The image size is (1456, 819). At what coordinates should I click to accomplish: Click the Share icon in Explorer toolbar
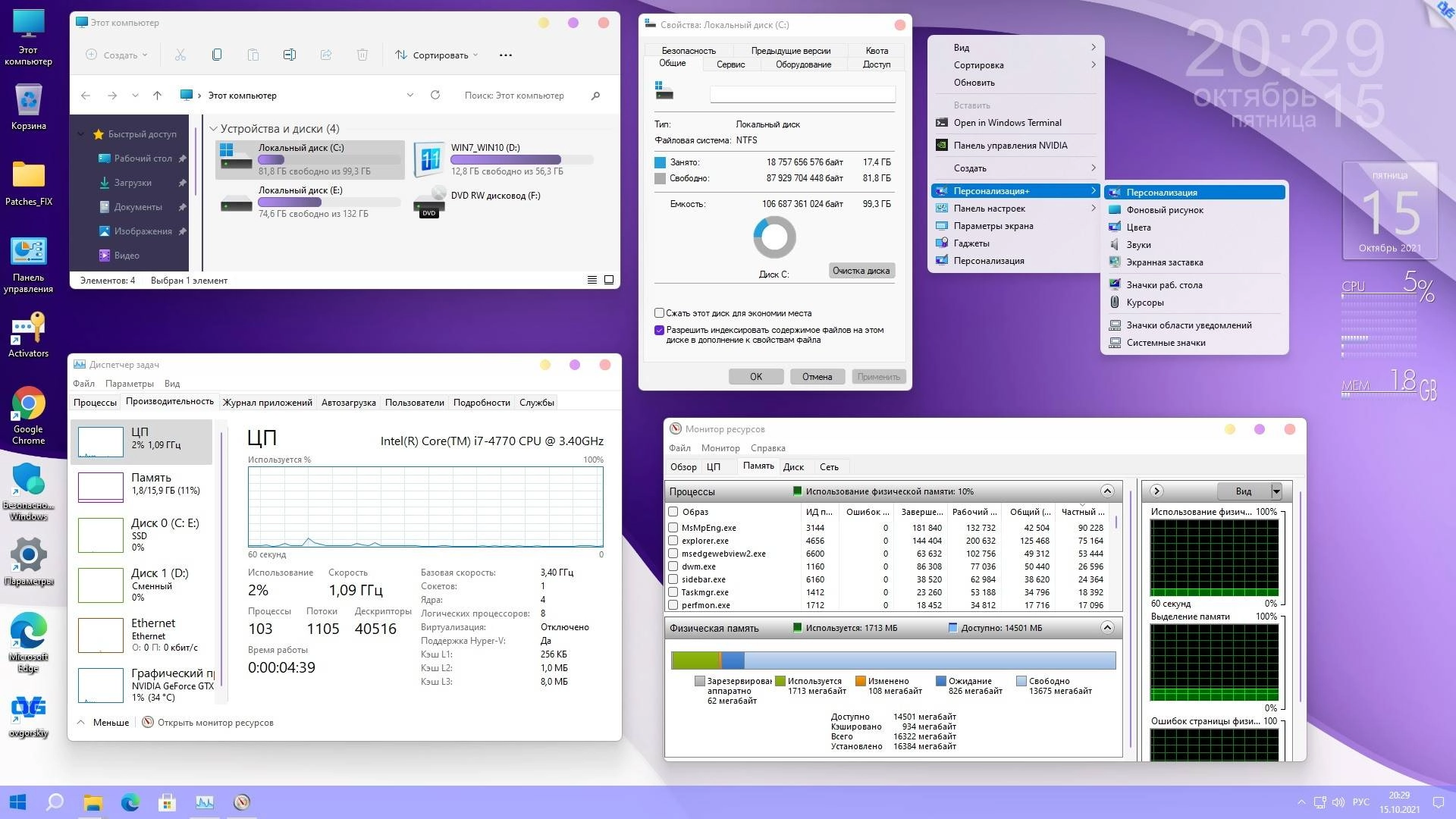tap(325, 55)
